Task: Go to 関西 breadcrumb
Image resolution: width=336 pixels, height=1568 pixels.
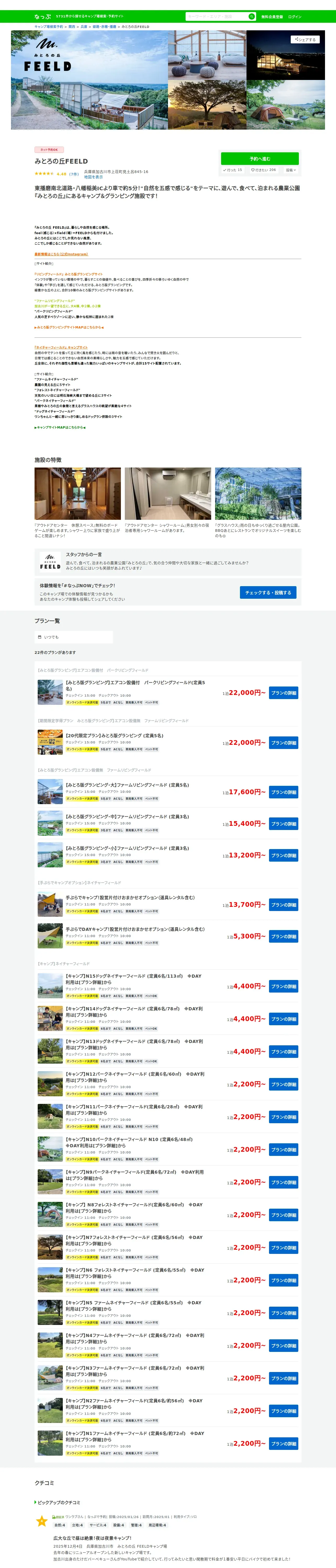Action: 72,27
